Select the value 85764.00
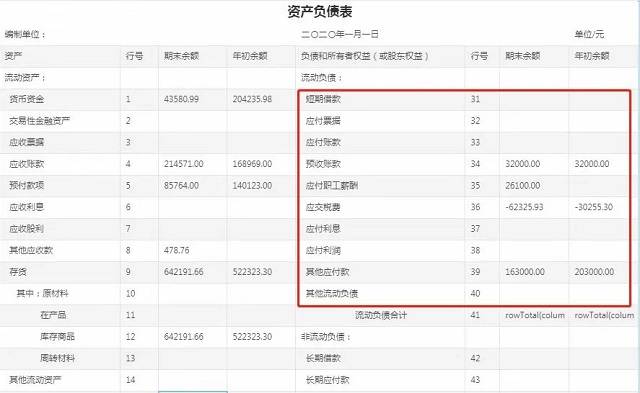This screenshot has width=640, height=393. coord(181,186)
